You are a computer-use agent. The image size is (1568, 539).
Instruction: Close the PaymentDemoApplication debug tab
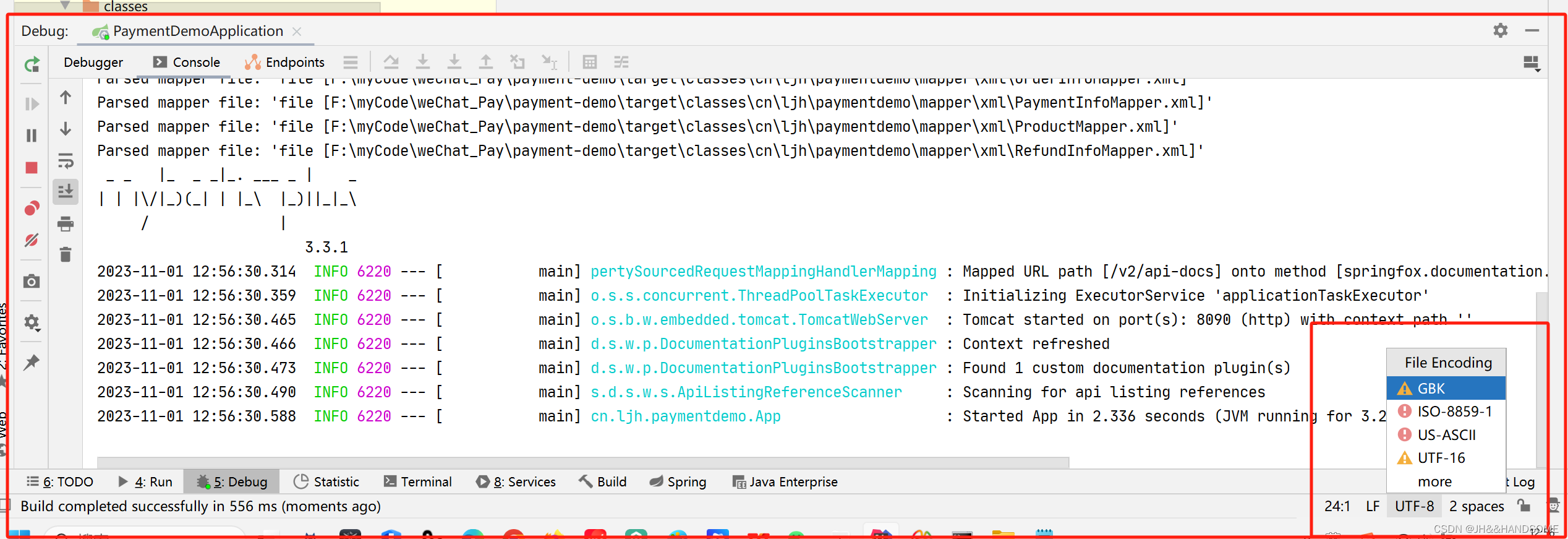click(x=297, y=32)
